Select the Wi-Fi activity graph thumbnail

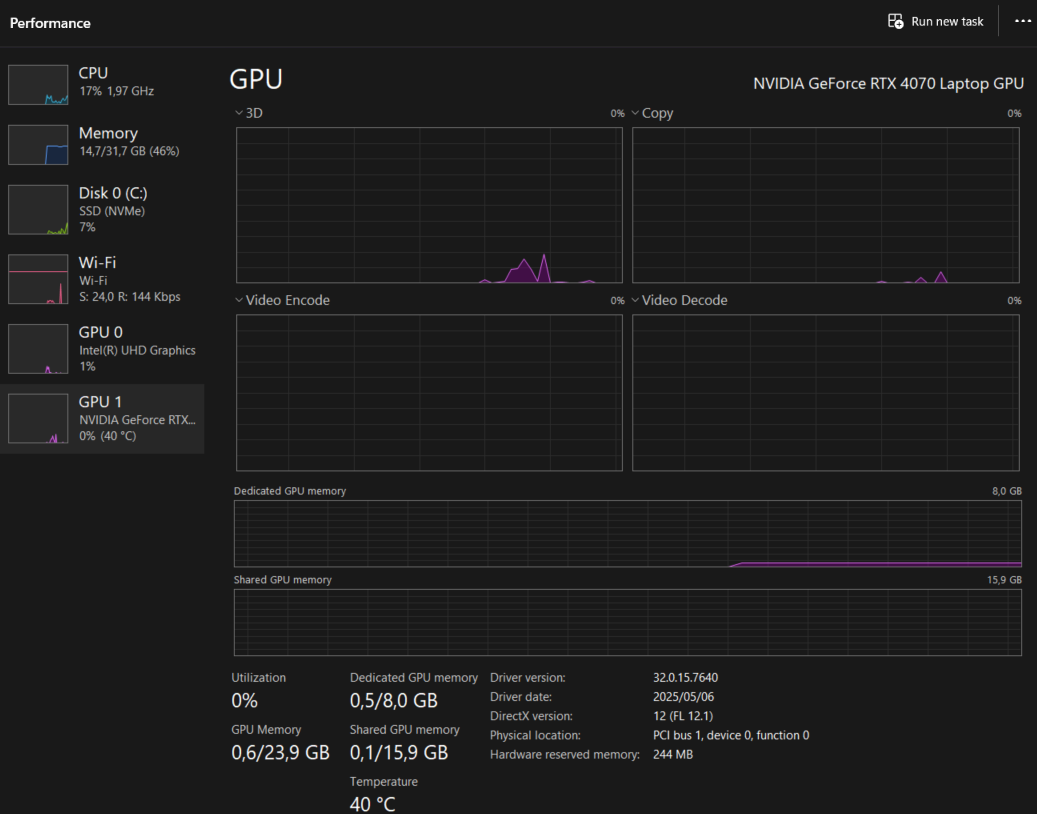click(x=38, y=279)
